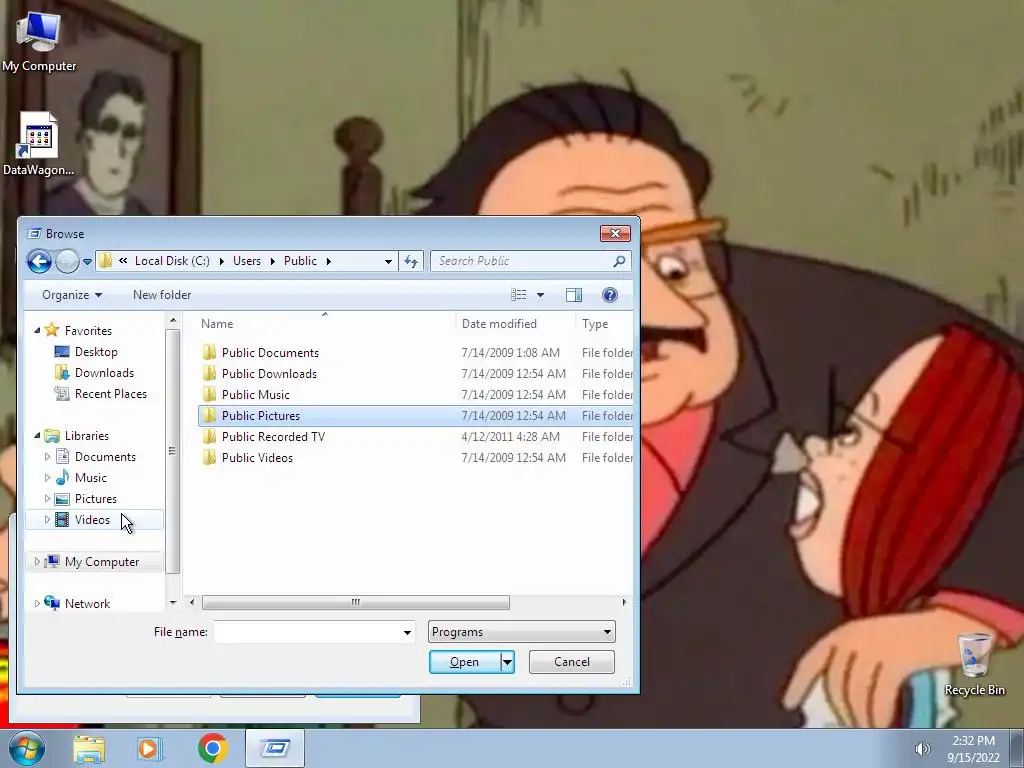The height and width of the screenshot is (768, 1024).
Task: Select the Videos library
Action: tap(92, 520)
